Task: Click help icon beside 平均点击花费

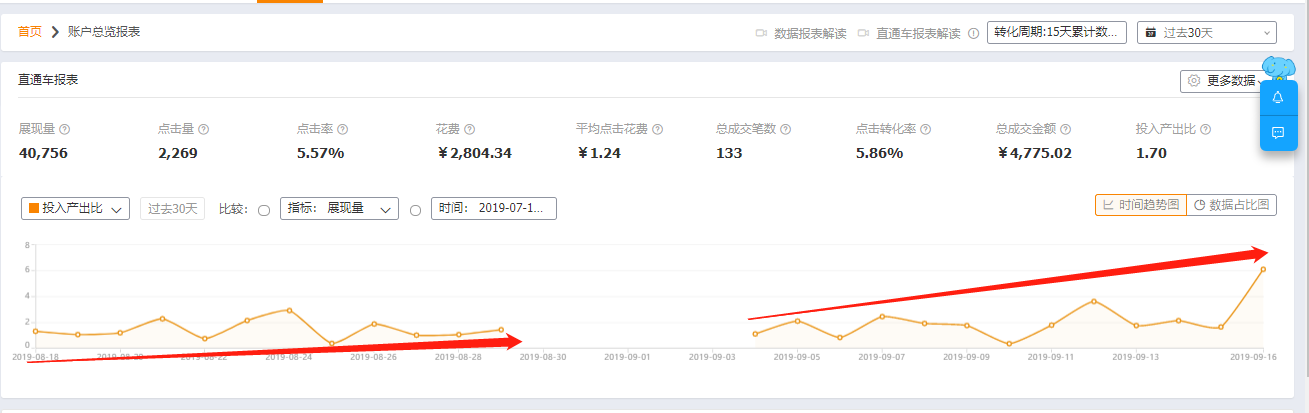Action: [658, 130]
